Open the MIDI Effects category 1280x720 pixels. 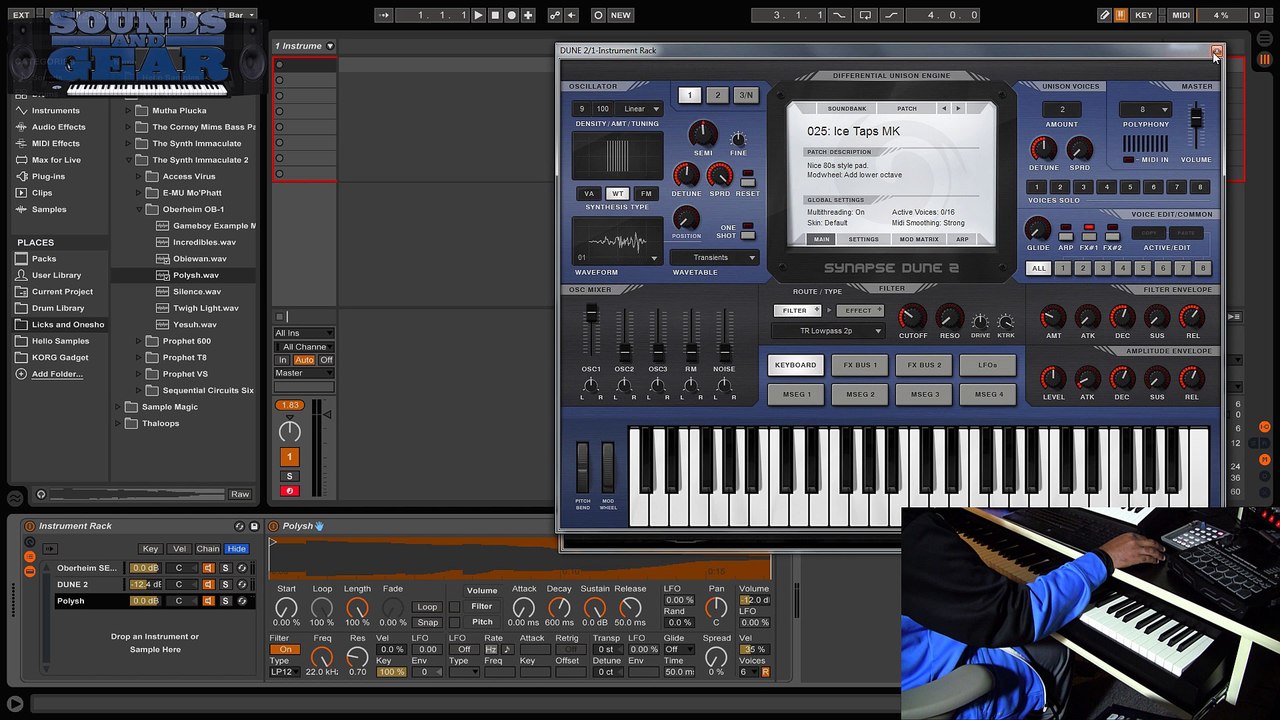coord(56,143)
